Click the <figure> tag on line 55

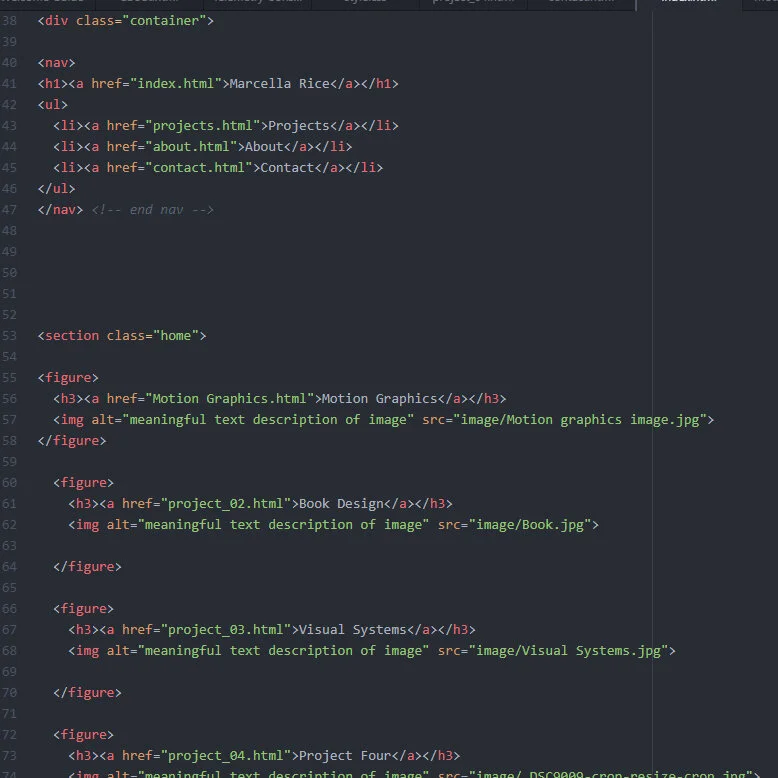point(68,378)
